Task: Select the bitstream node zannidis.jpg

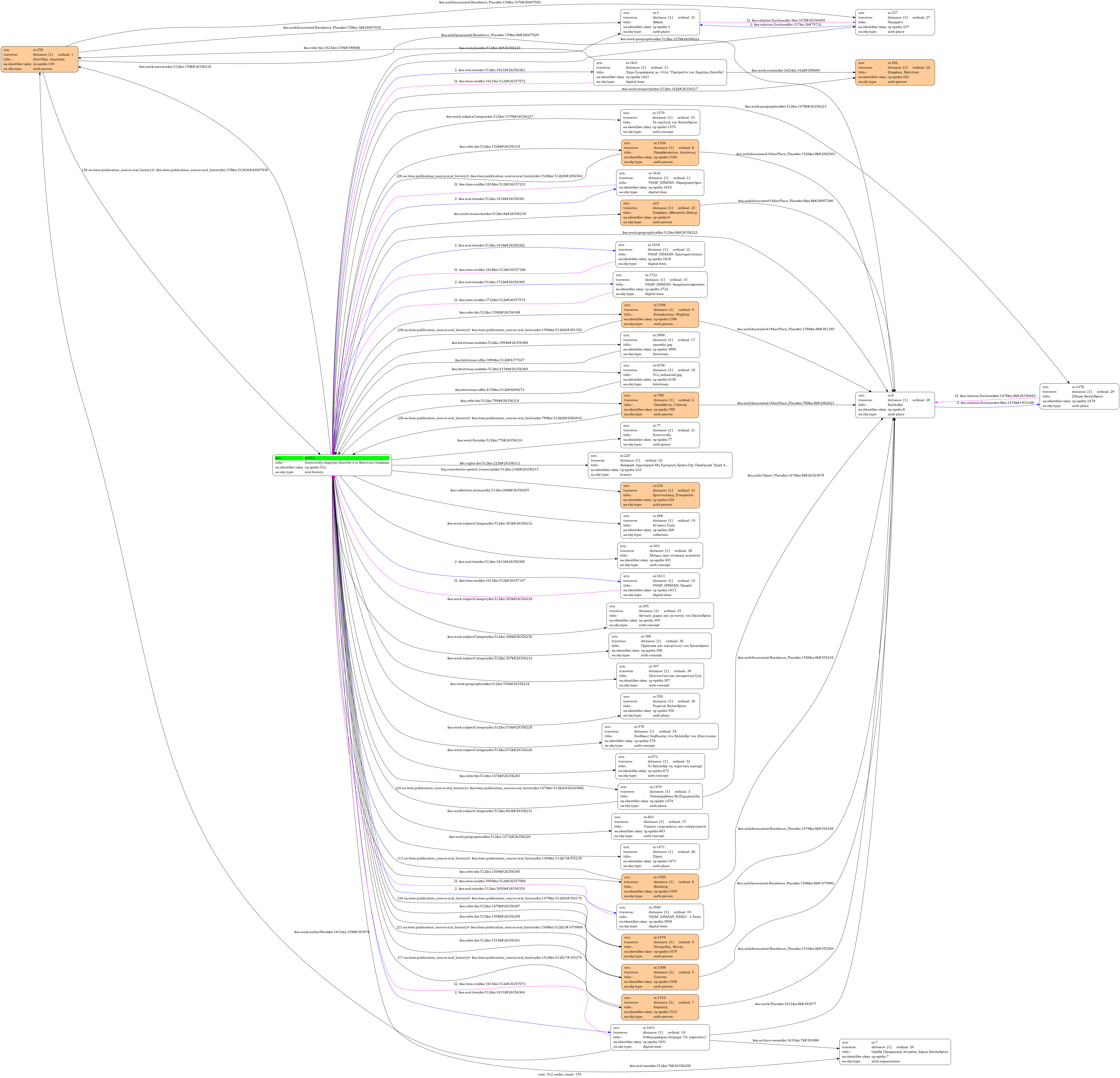Action: pos(660,345)
